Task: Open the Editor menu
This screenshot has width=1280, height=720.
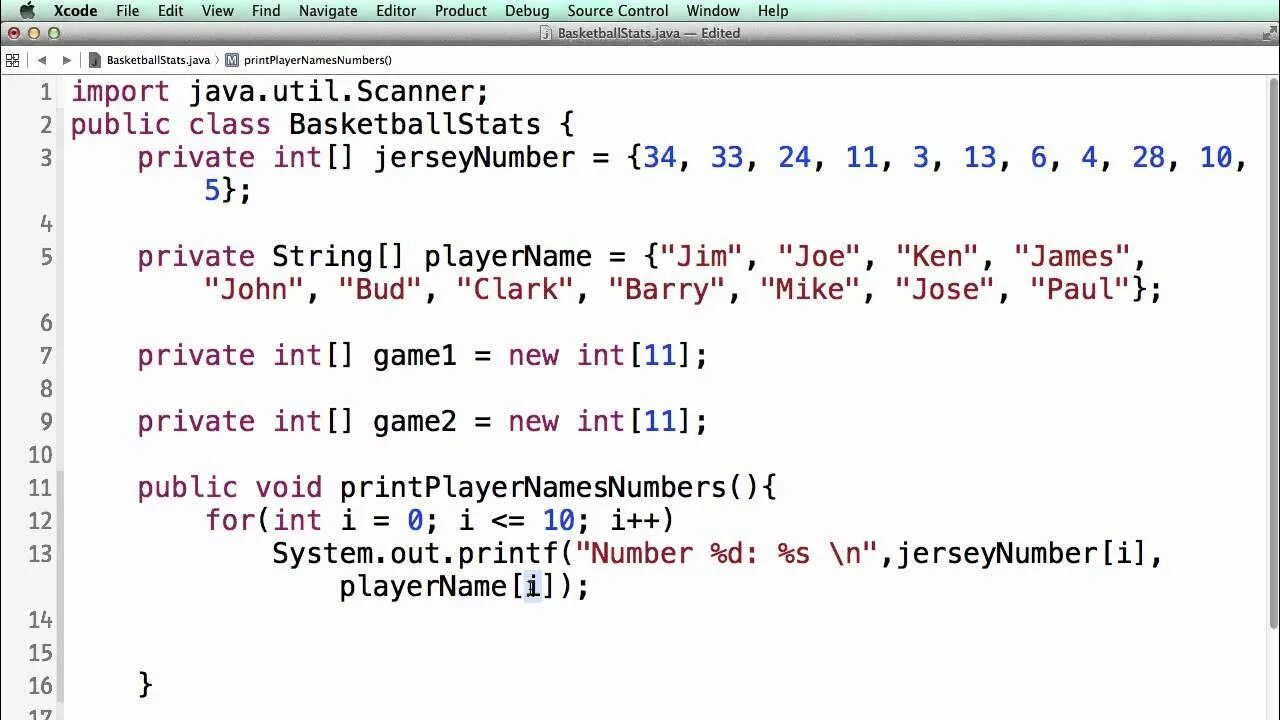Action: [396, 11]
